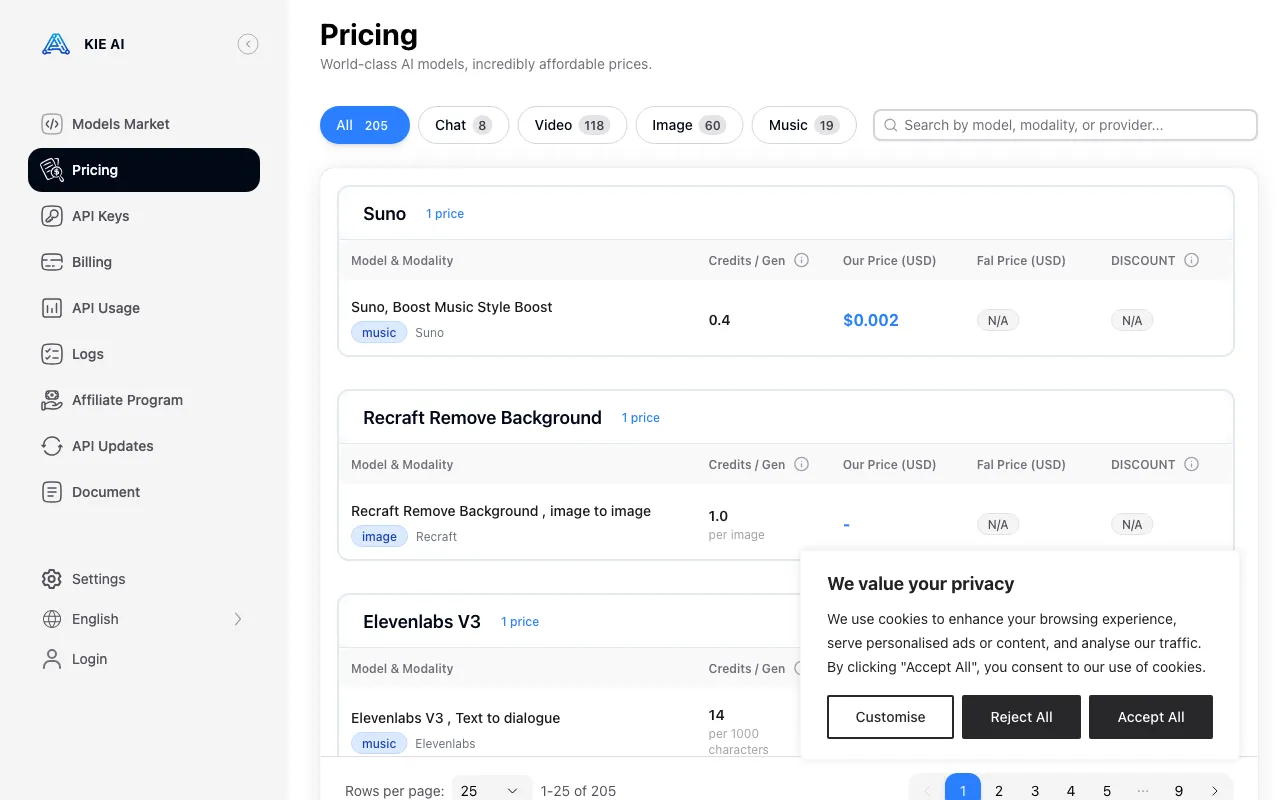The image size is (1280, 800).
Task: Click the Reject All cookie button
Action: (1021, 717)
